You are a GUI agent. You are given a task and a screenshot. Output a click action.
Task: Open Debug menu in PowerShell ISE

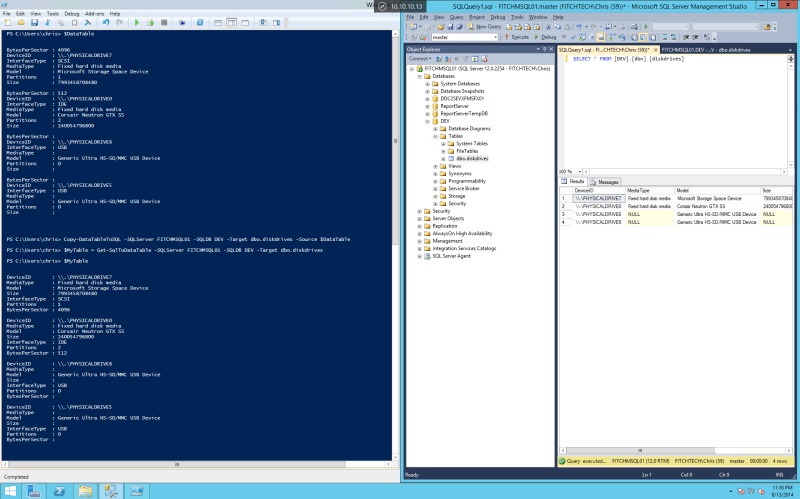click(x=71, y=14)
